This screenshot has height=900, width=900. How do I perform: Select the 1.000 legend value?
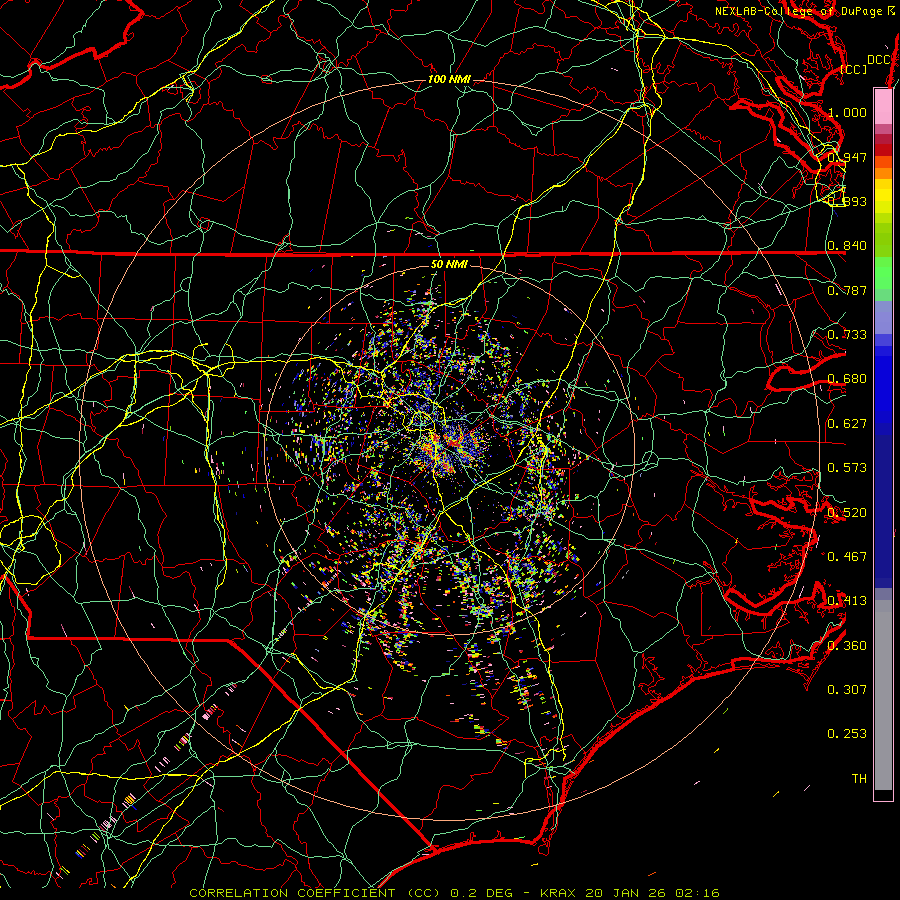tap(847, 112)
